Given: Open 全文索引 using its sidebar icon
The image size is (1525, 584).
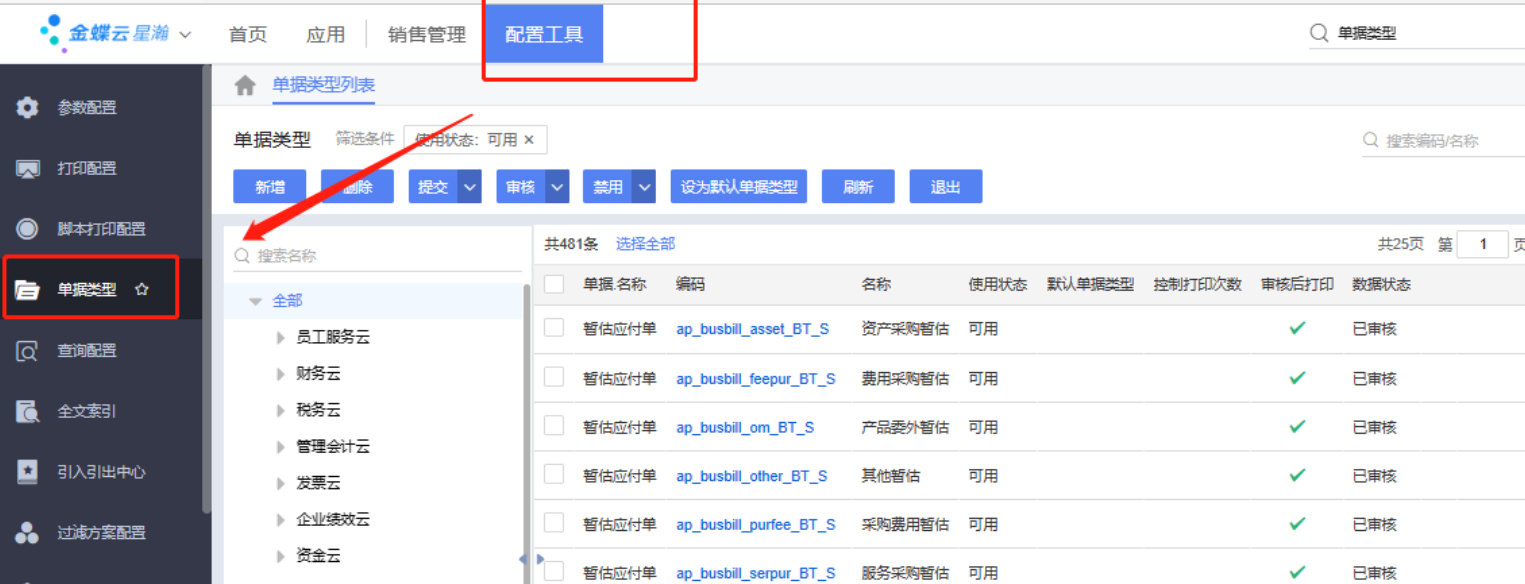Looking at the screenshot, I should [x=28, y=411].
